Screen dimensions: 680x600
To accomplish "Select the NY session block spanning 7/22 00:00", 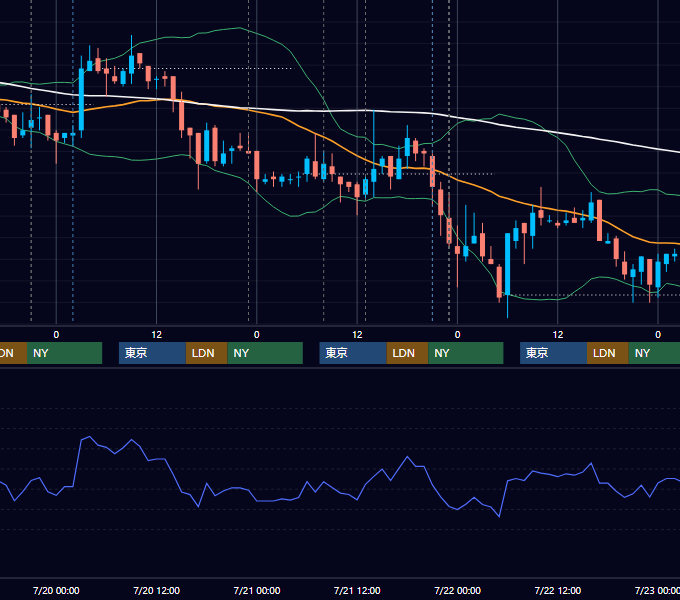I will 466,353.
